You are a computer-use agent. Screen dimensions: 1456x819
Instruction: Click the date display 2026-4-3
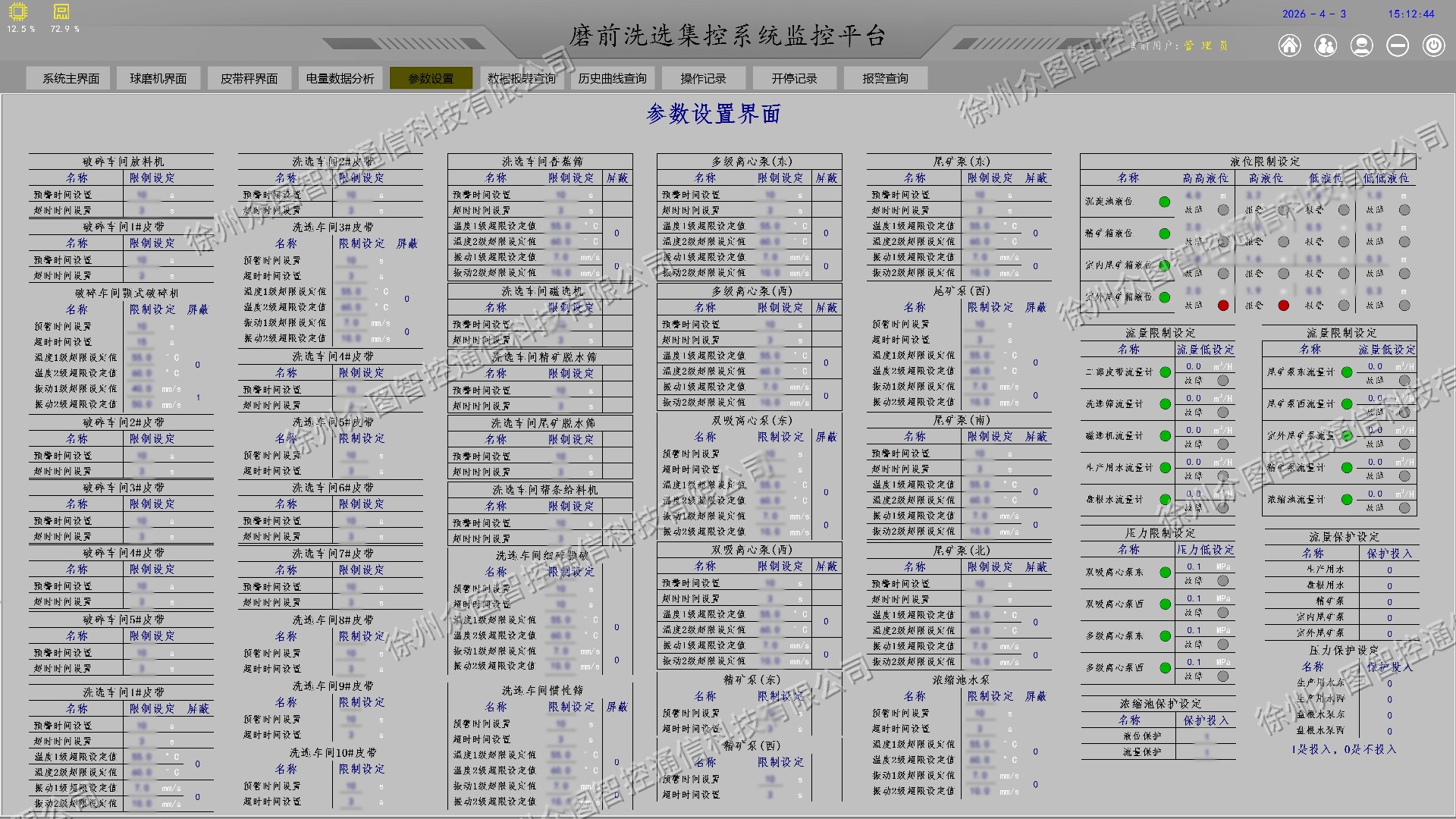click(x=1314, y=14)
